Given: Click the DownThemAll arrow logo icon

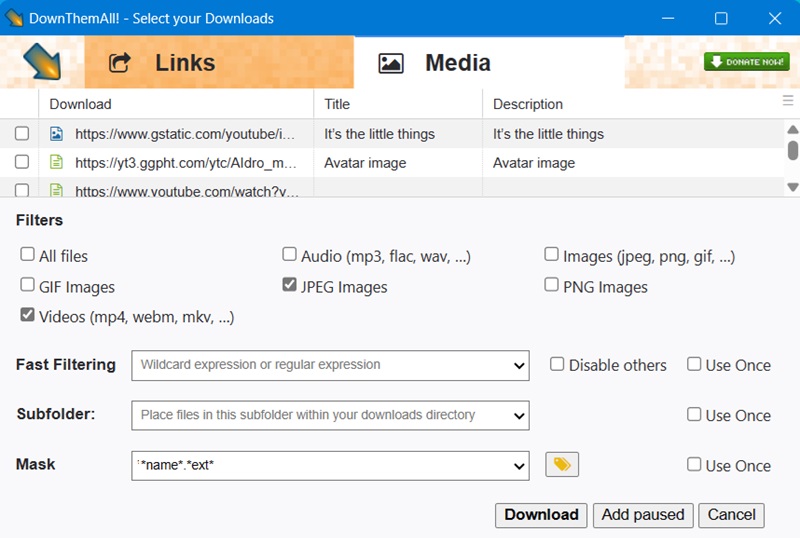Looking at the screenshot, I should 42,62.
